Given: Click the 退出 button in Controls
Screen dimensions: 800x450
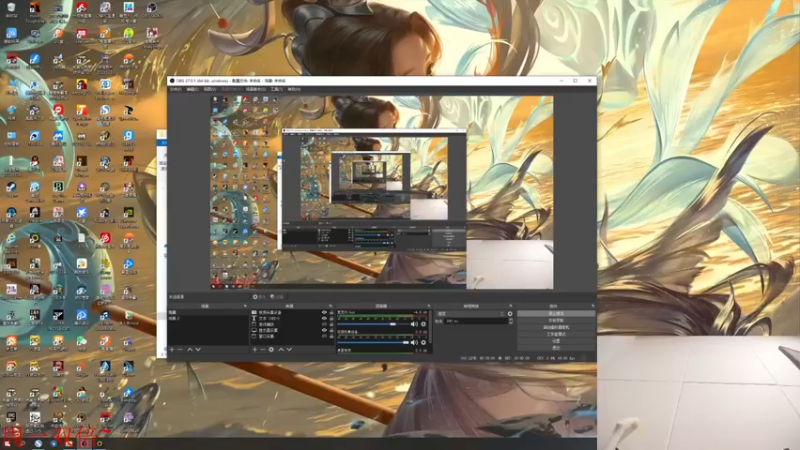Looking at the screenshot, I should pos(556,347).
